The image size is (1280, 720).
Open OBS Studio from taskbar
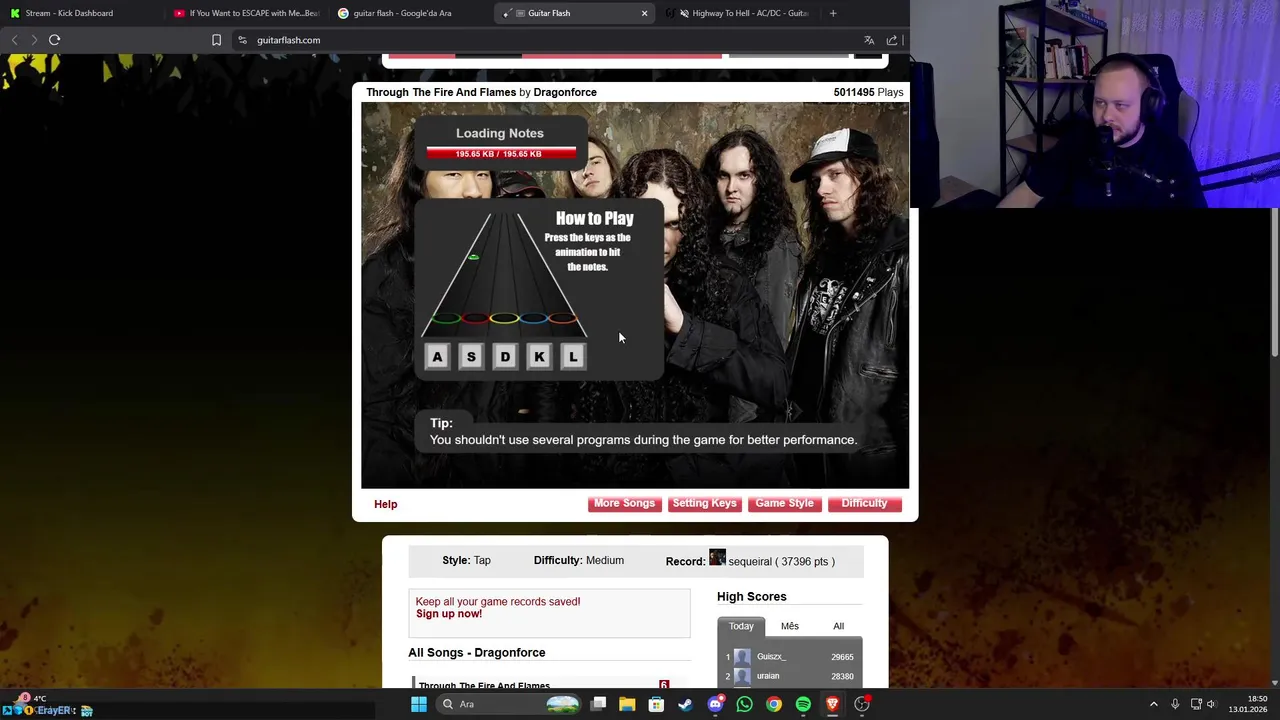pyautogui.click(x=862, y=704)
